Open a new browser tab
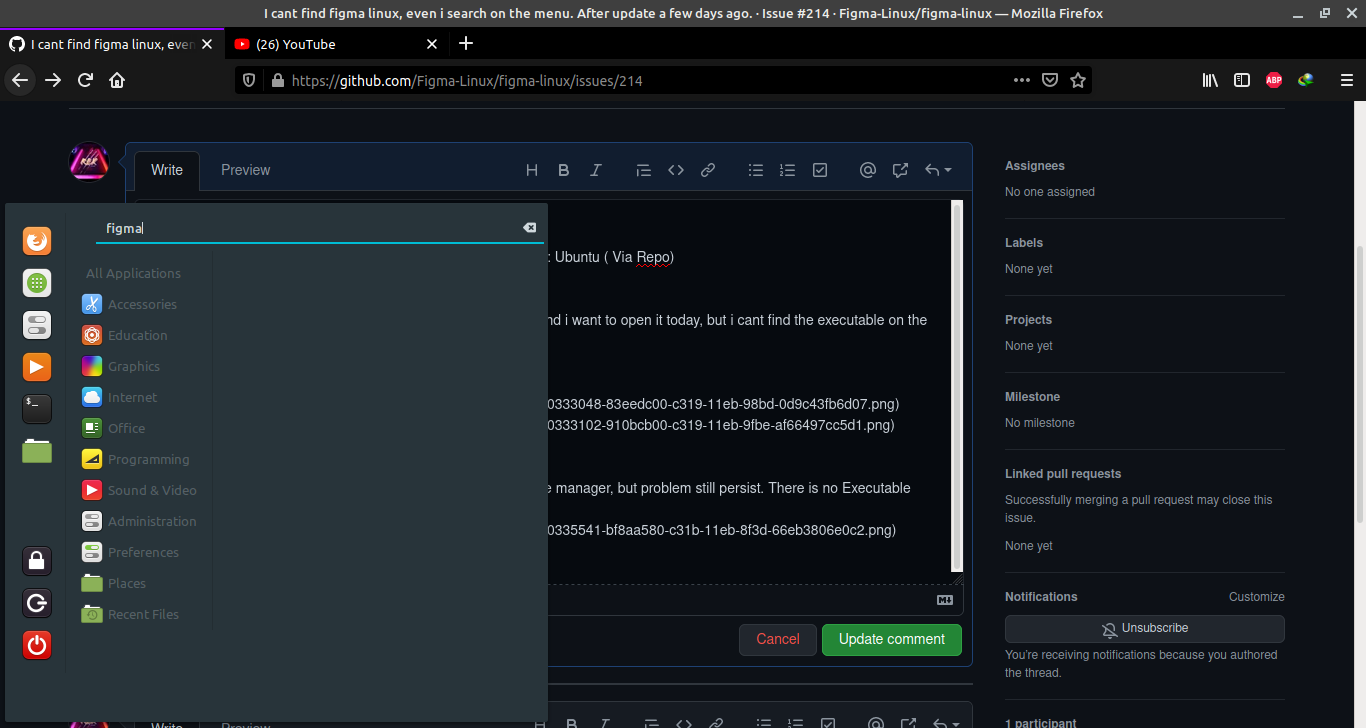Screen dimensions: 1366x728 (466, 44)
